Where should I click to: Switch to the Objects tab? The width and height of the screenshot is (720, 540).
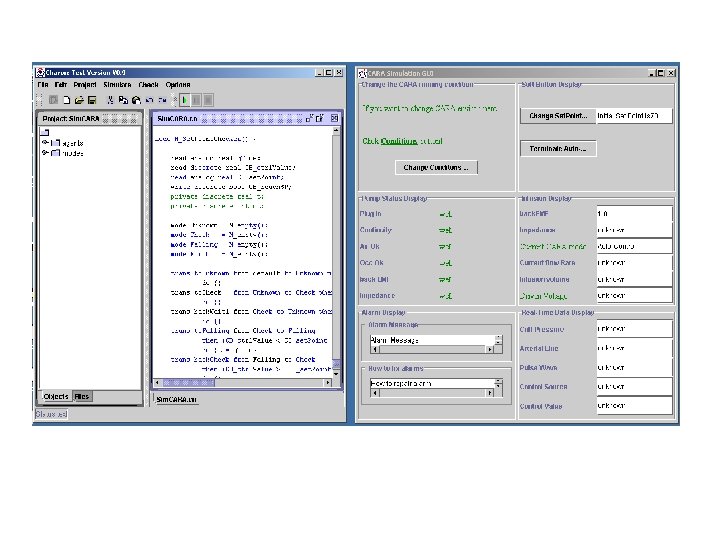(x=56, y=396)
